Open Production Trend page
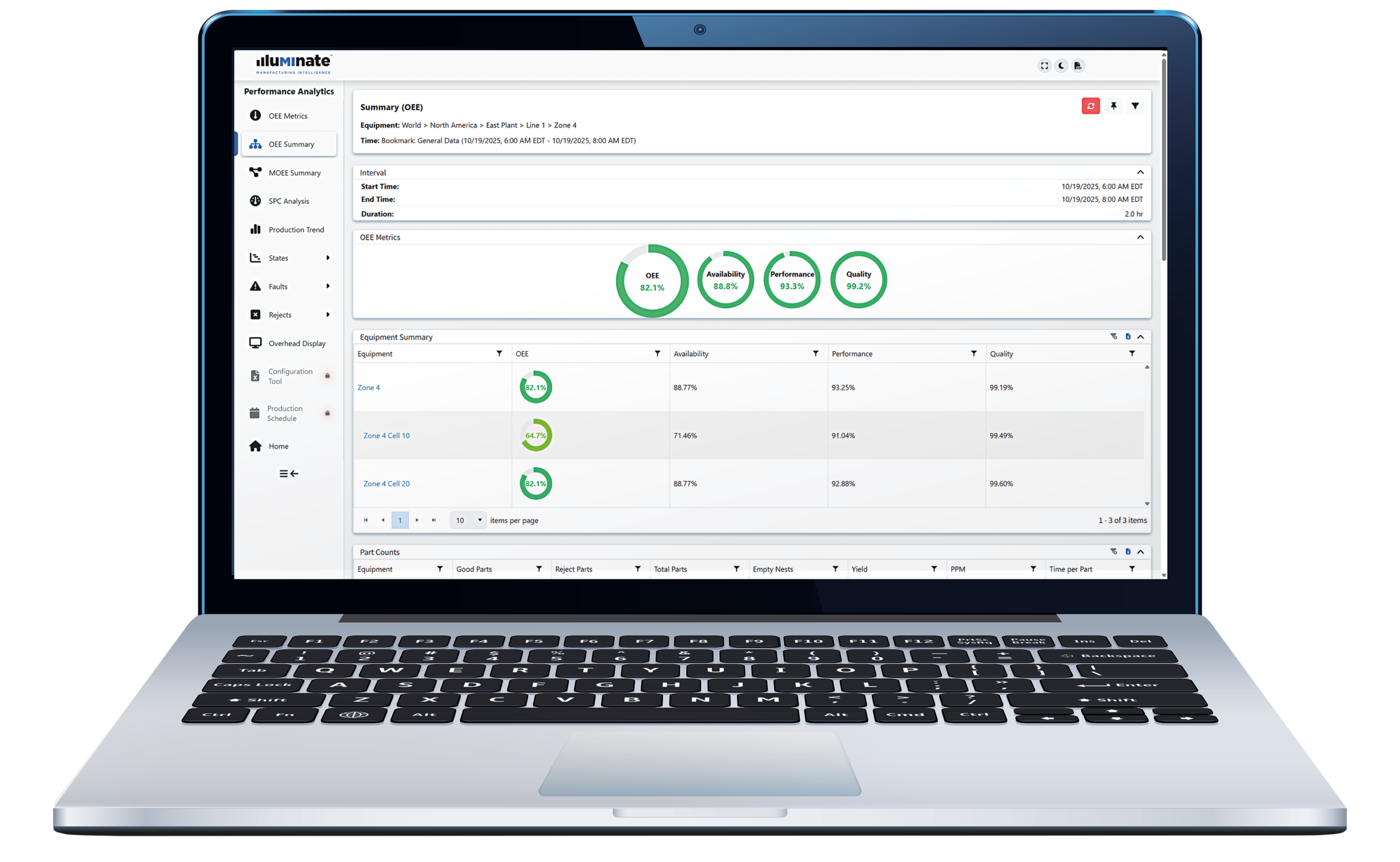The image size is (1400, 862). point(288,230)
